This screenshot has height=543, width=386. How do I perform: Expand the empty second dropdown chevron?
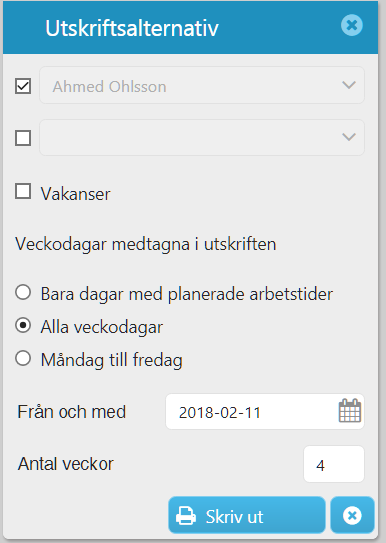click(x=349, y=137)
